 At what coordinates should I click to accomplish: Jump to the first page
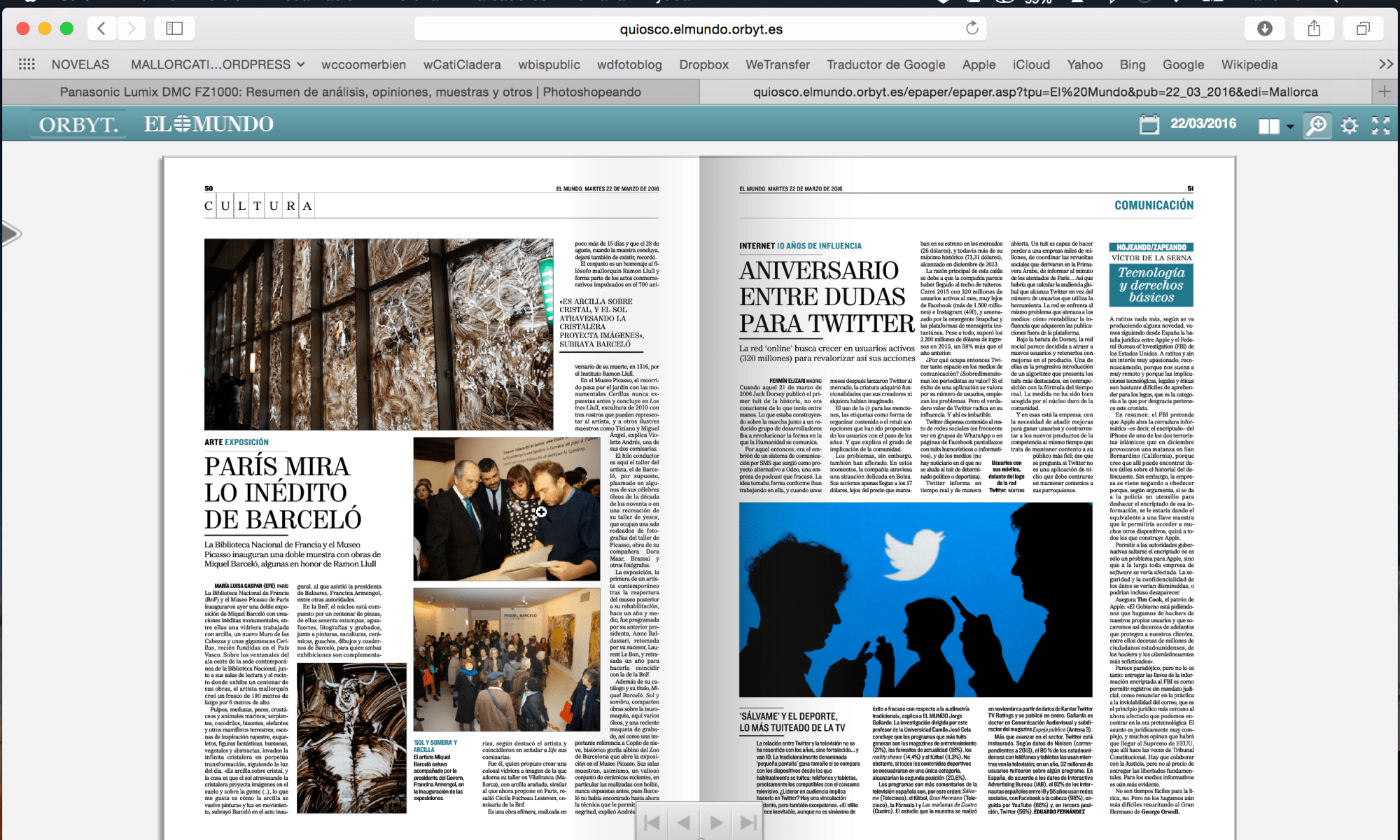(652, 822)
